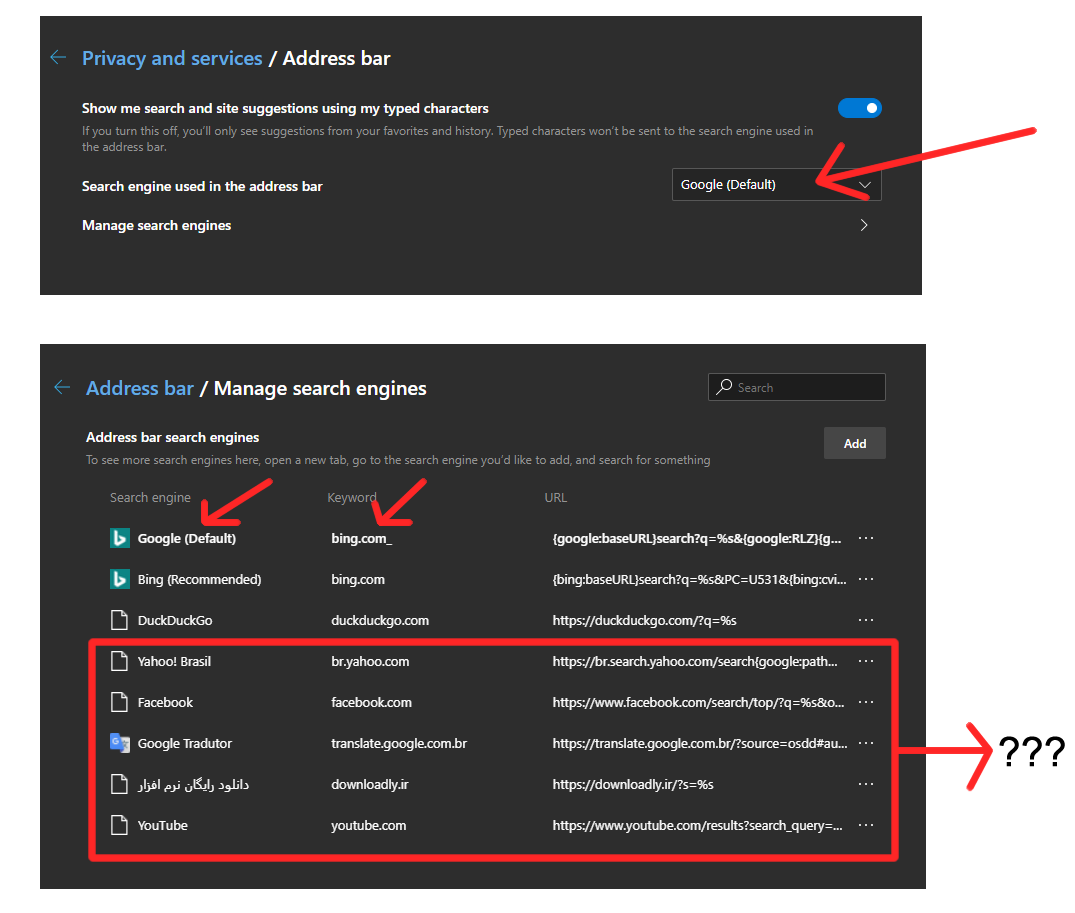
Task: Click the YouTube search engine icon
Action: click(120, 825)
